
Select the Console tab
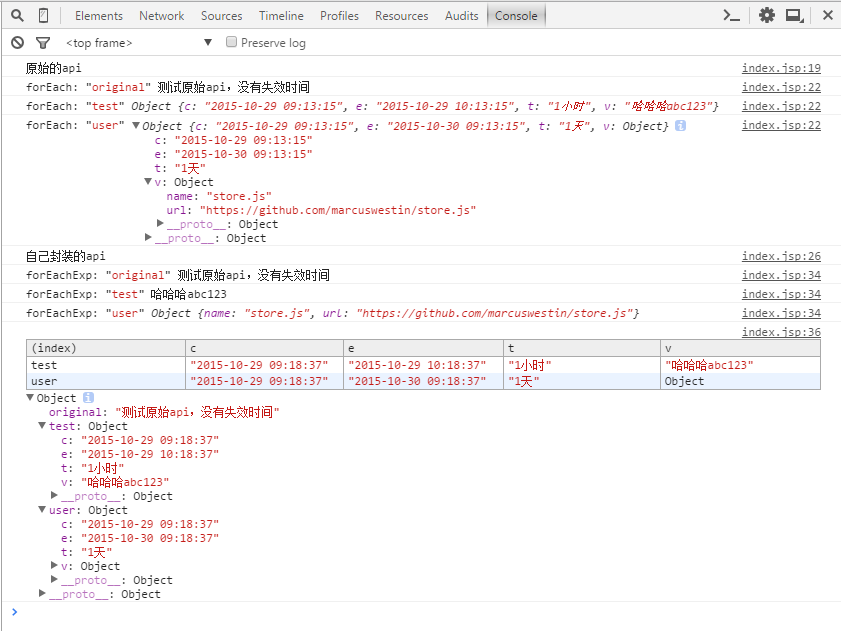coord(516,16)
